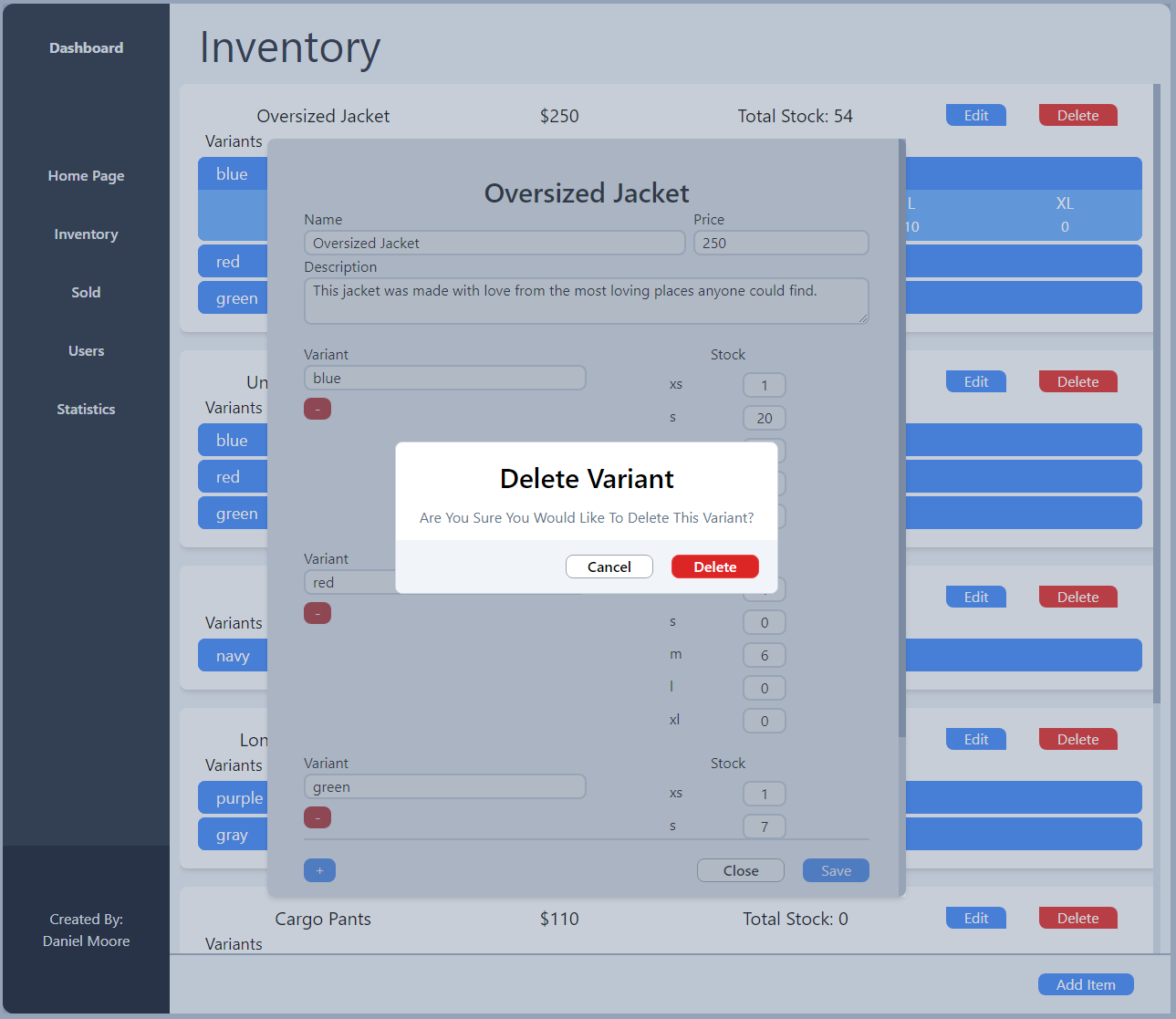Image resolution: width=1176 pixels, height=1019 pixels.
Task: Click the green variant s stock field showing 7
Action: (x=765, y=827)
